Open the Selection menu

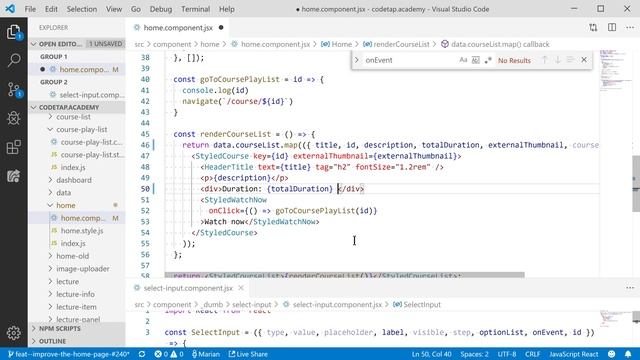82,9
